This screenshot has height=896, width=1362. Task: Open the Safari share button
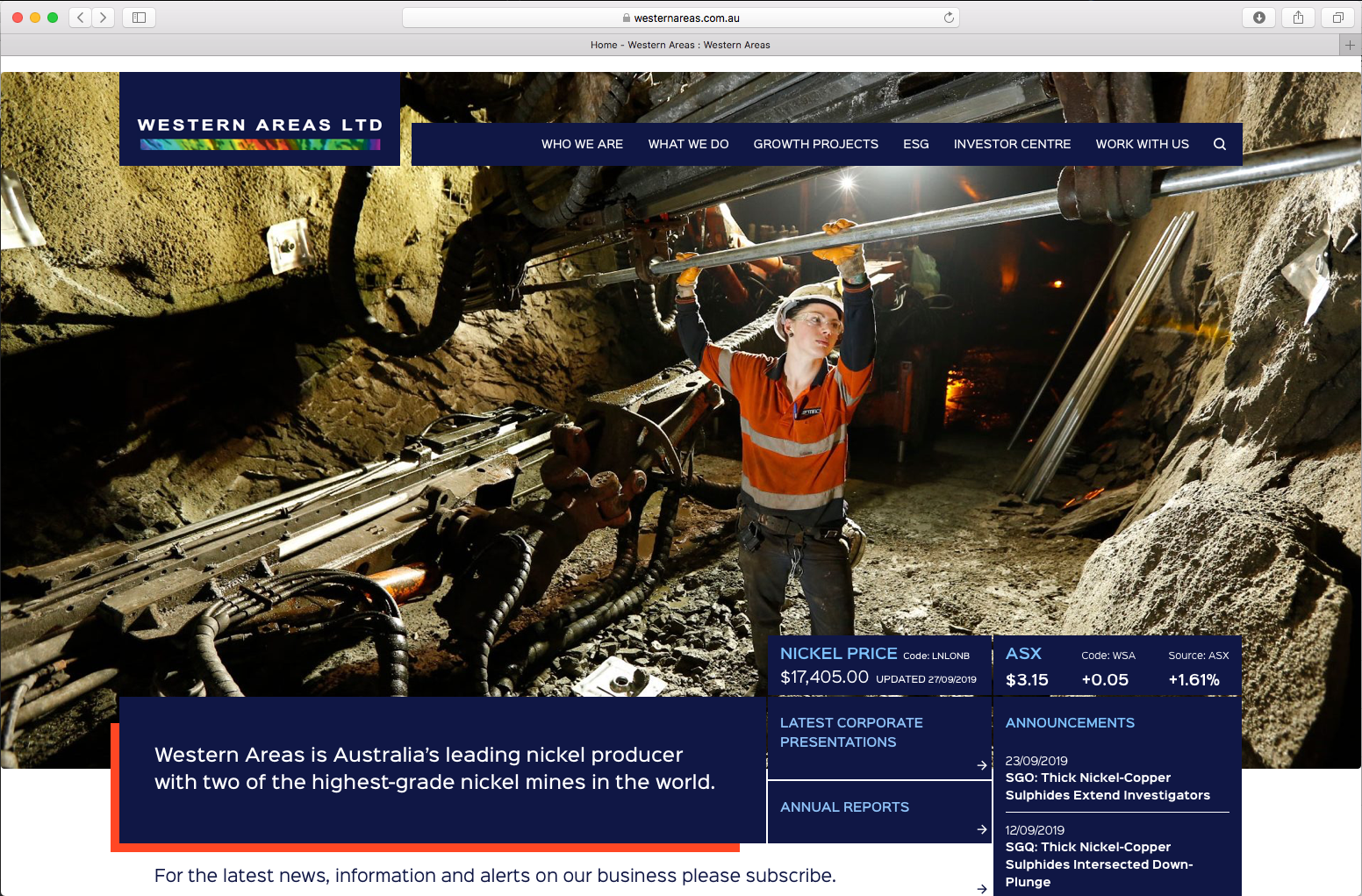coord(1298,18)
